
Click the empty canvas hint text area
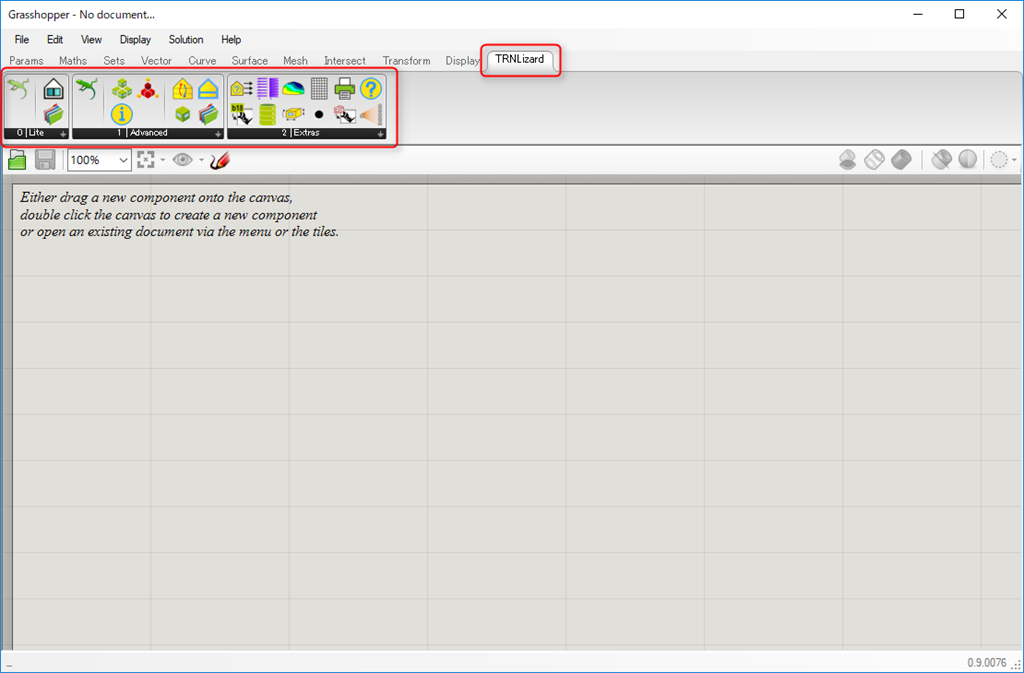[x=180, y=214]
